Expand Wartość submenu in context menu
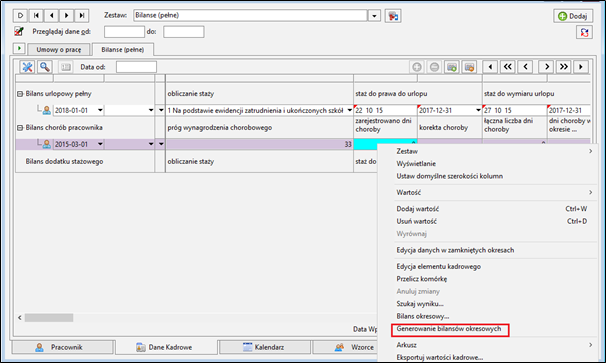 point(591,193)
